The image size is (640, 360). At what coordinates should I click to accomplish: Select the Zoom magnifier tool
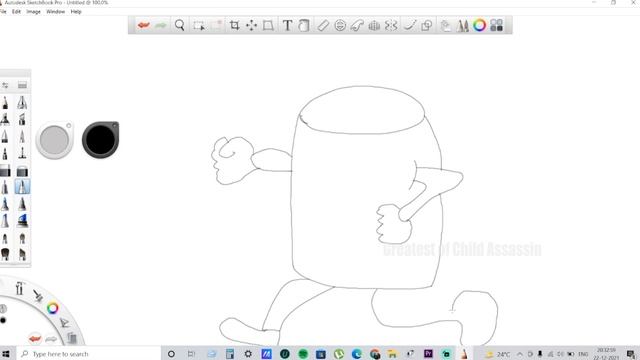(x=179, y=25)
